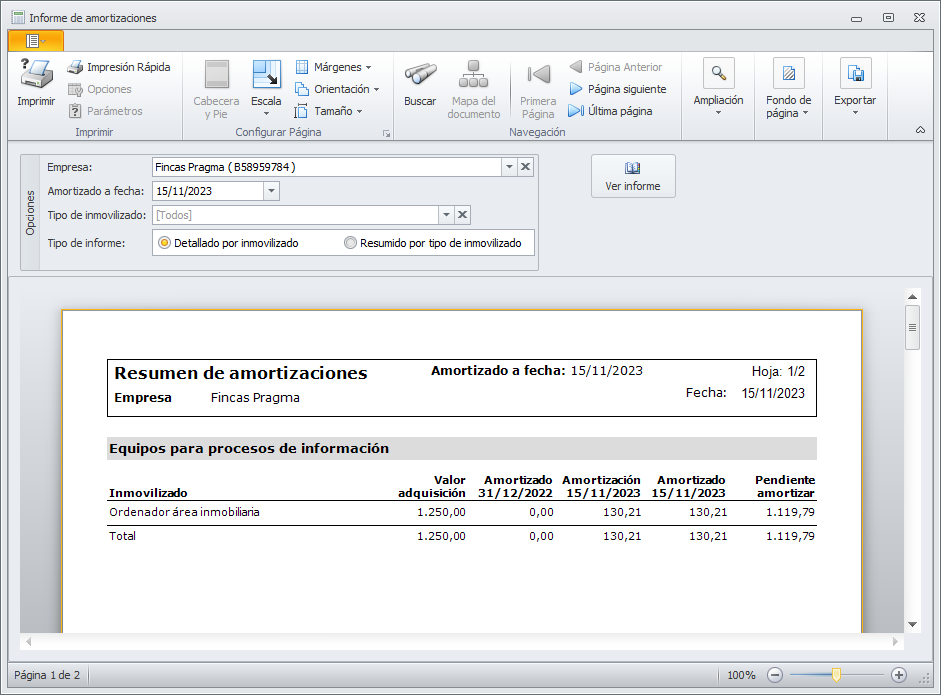Viewport: 941px width, 695px height.
Task: Open the Ampliación magnifier tool
Action: tap(718, 75)
